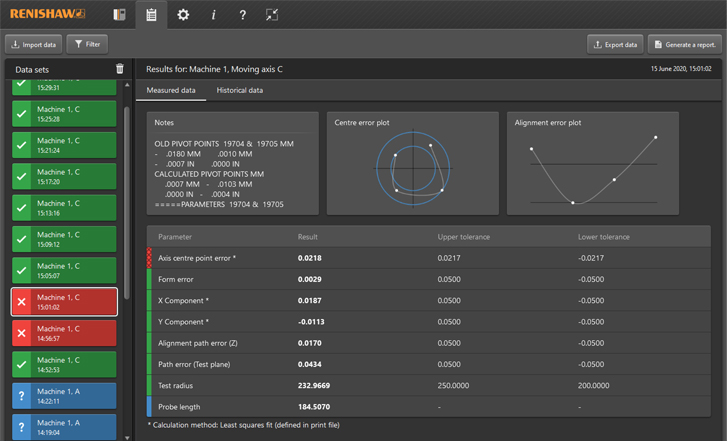Click the information 'i' icon
Screen dimensions: 727x441
point(213,15)
